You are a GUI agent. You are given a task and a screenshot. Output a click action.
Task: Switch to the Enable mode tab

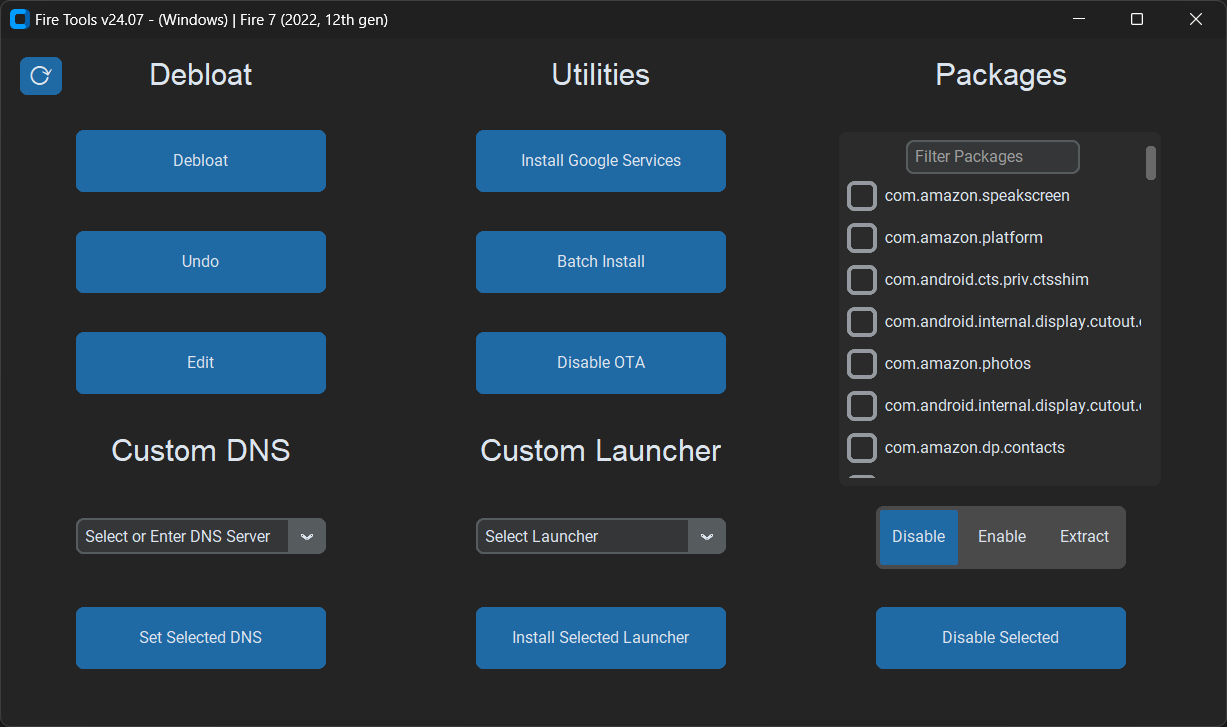(x=1002, y=537)
